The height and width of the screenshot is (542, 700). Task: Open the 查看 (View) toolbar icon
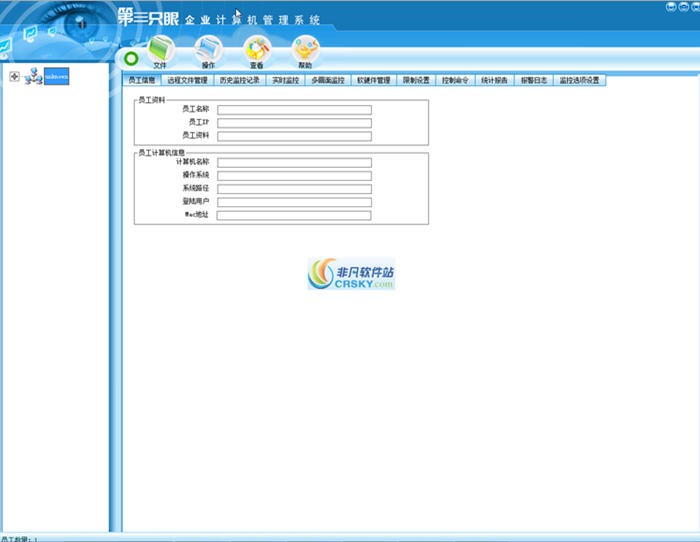(257, 52)
